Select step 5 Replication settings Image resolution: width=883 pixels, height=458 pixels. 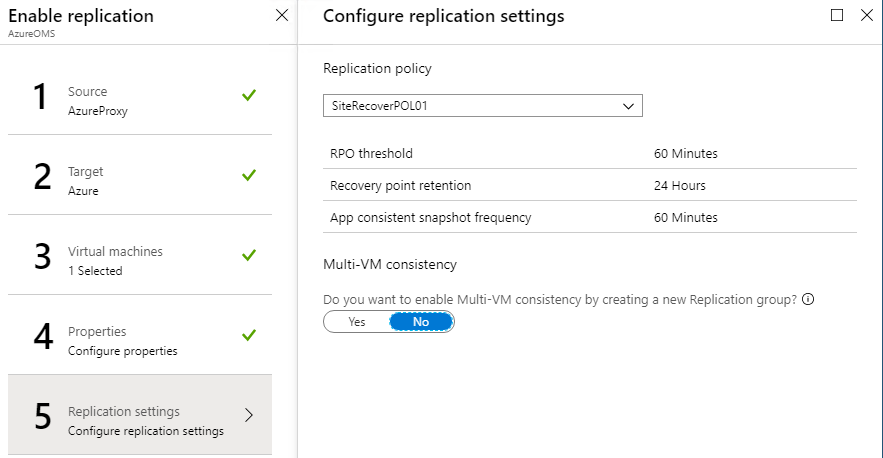pos(140,415)
